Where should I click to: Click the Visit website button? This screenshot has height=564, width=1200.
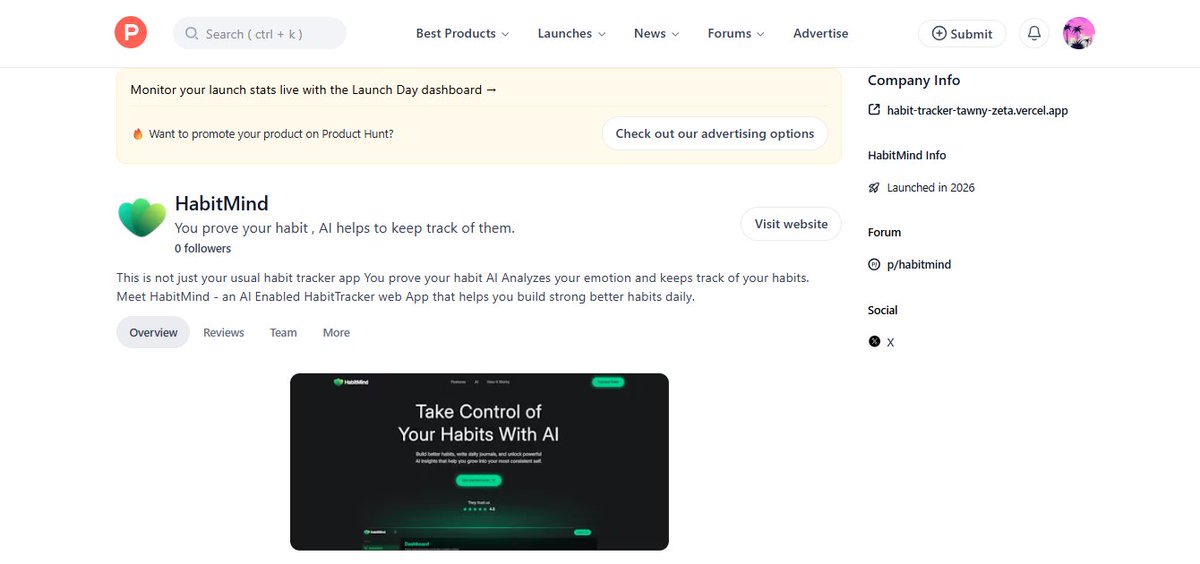point(791,224)
